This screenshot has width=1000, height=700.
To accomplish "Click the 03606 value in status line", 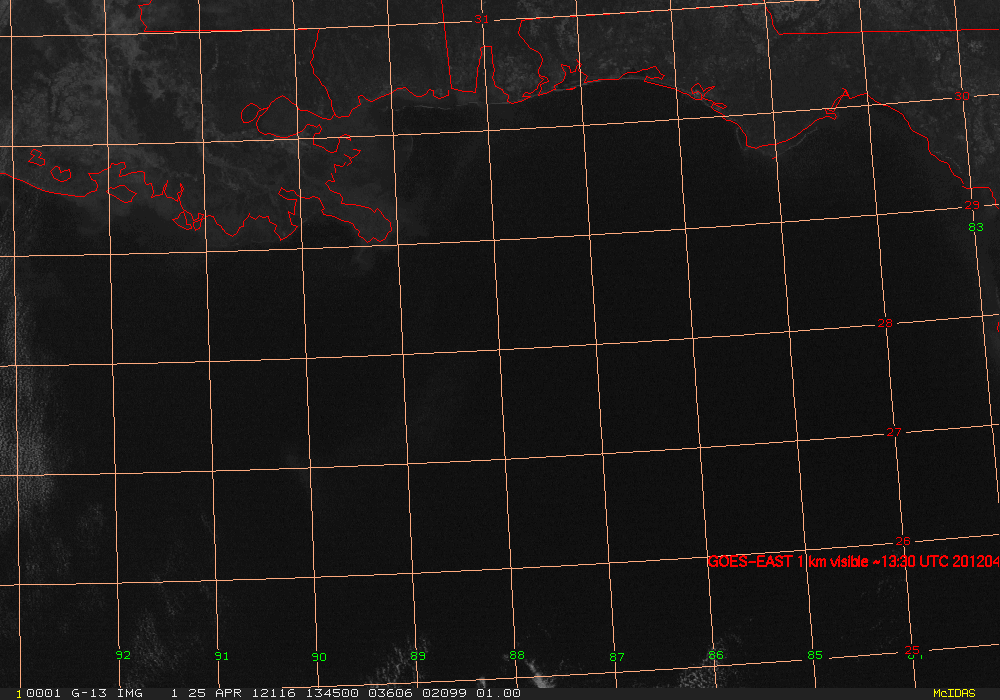I will click(x=390, y=693).
